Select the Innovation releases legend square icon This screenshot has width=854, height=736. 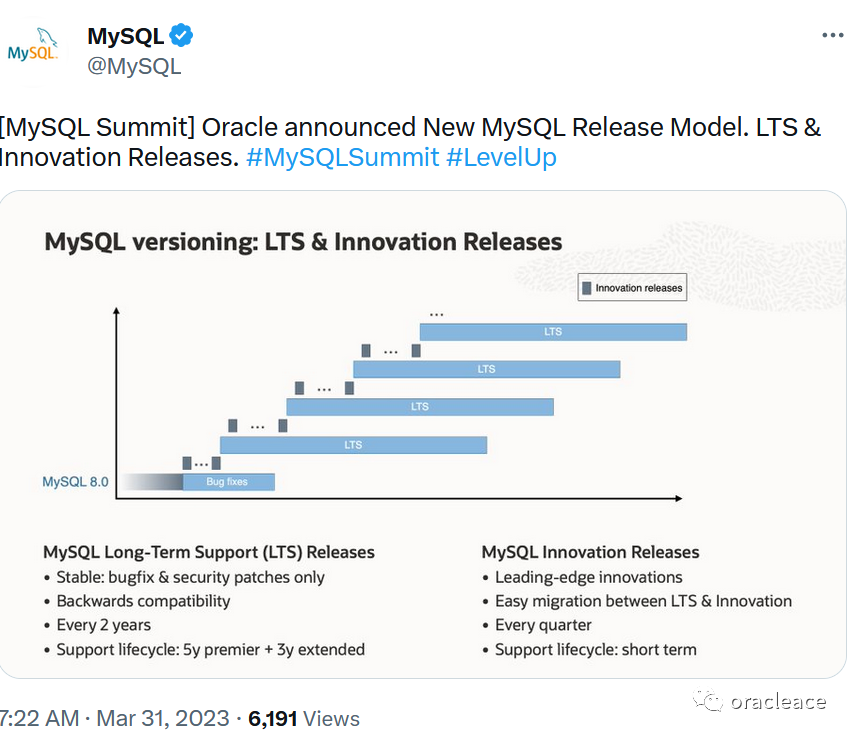pos(587,287)
